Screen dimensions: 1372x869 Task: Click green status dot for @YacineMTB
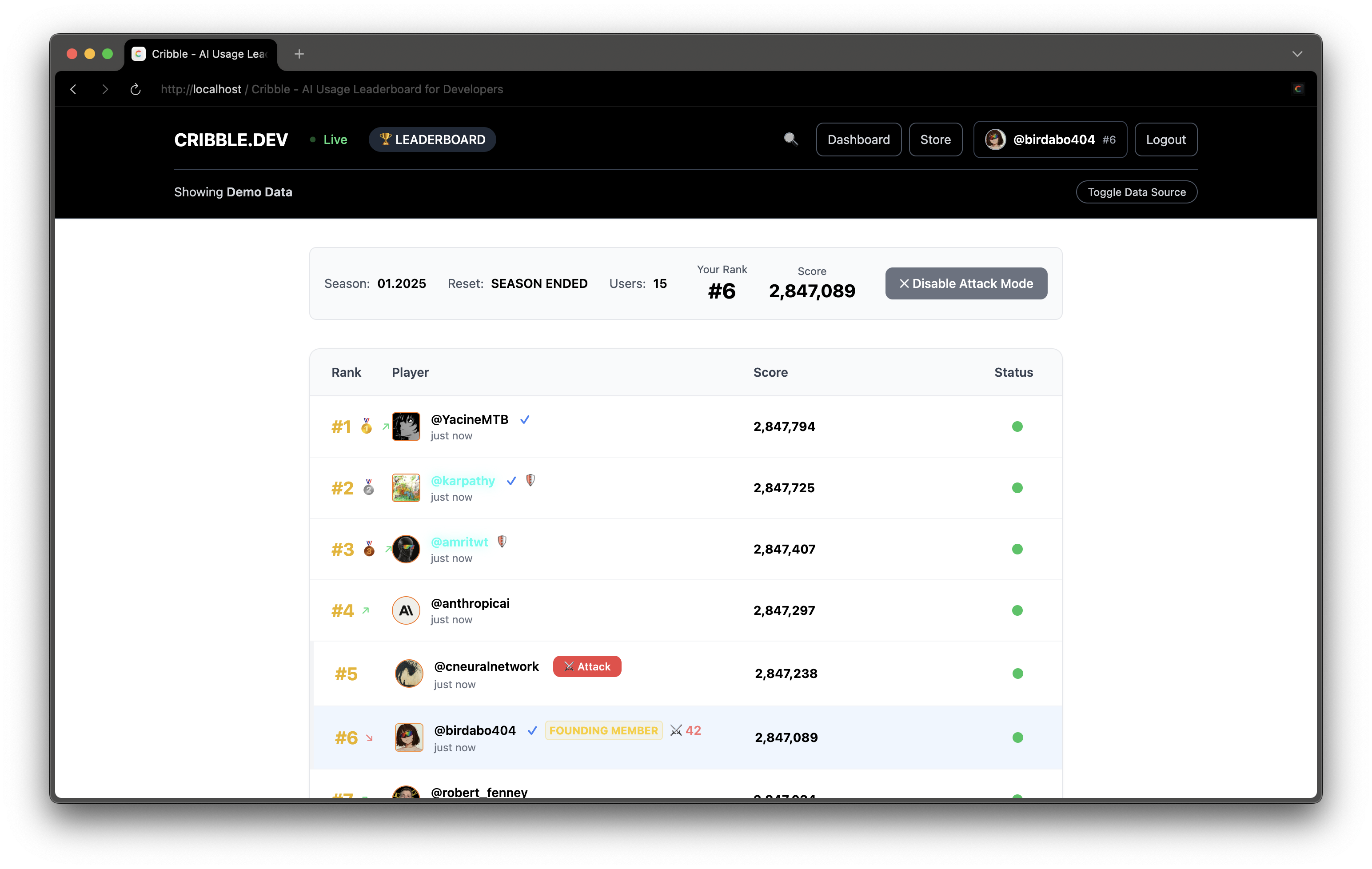click(1017, 426)
